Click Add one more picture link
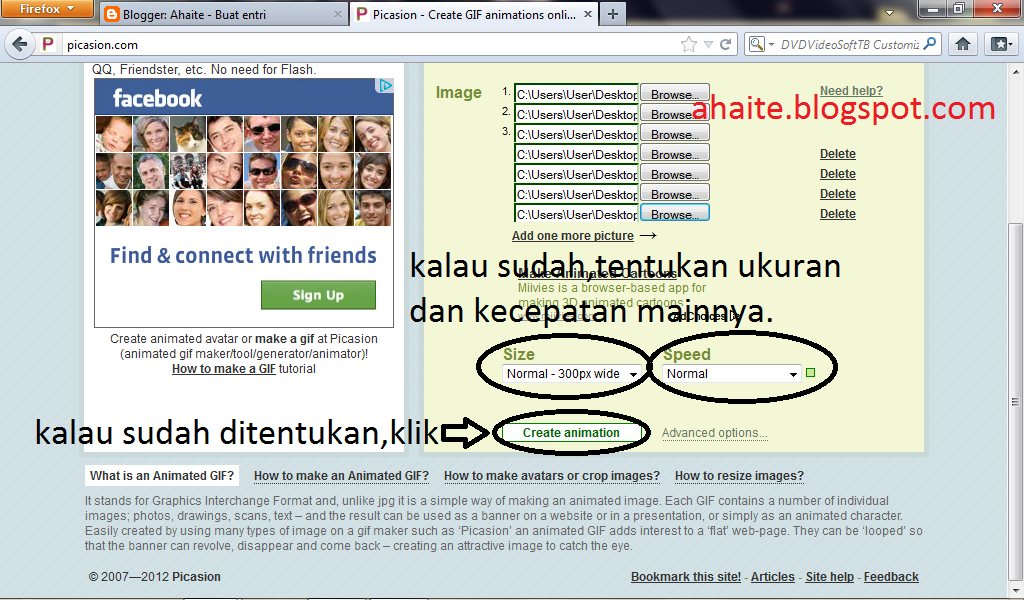This screenshot has height=600, width=1024. (573, 236)
